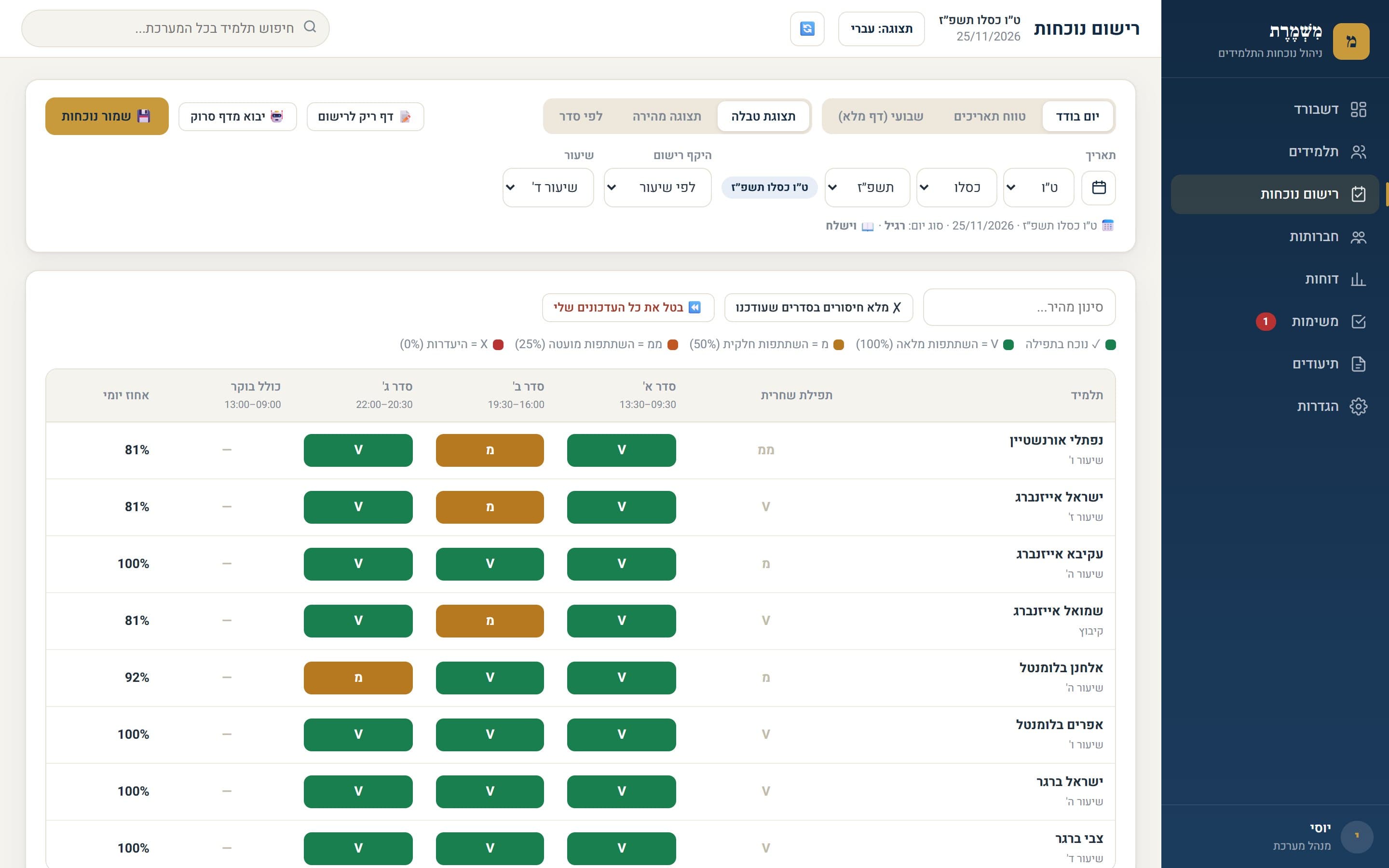Click בטל את כל העדכונים שלי button
The width and height of the screenshot is (1389, 868).
coord(628,308)
